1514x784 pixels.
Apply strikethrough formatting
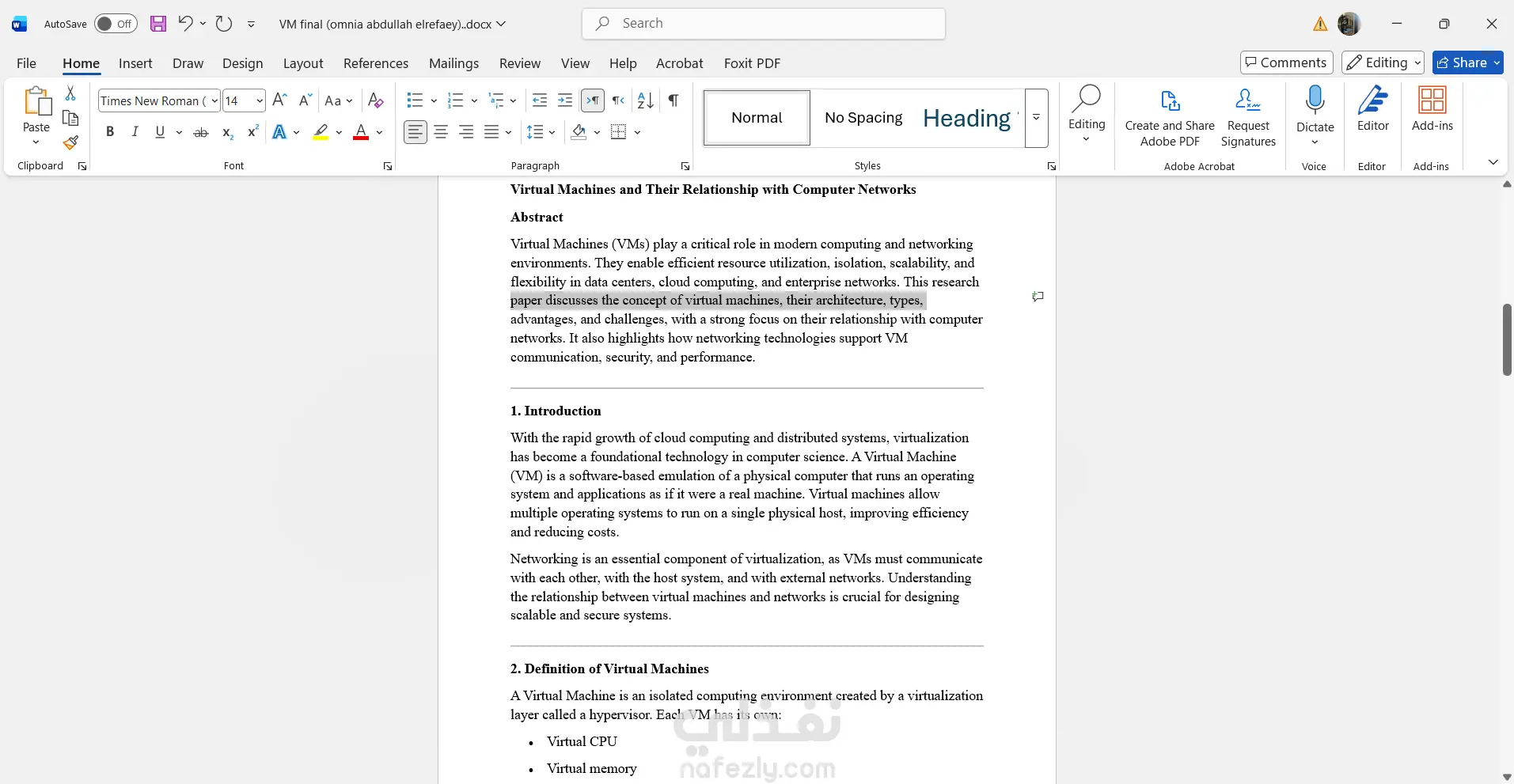point(201,132)
